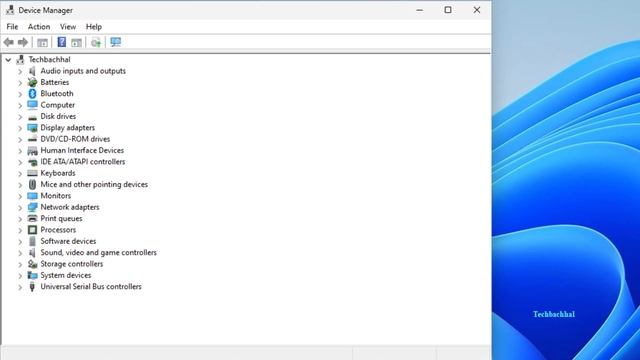Click the blue Help question-mark toolbar icon
The height and width of the screenshot is (360, 640).
61,42
